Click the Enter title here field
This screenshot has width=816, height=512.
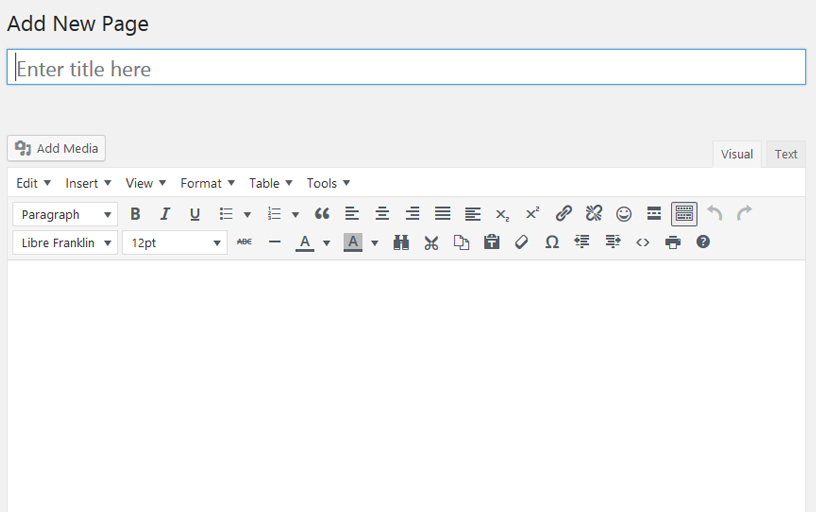[406, 67]
